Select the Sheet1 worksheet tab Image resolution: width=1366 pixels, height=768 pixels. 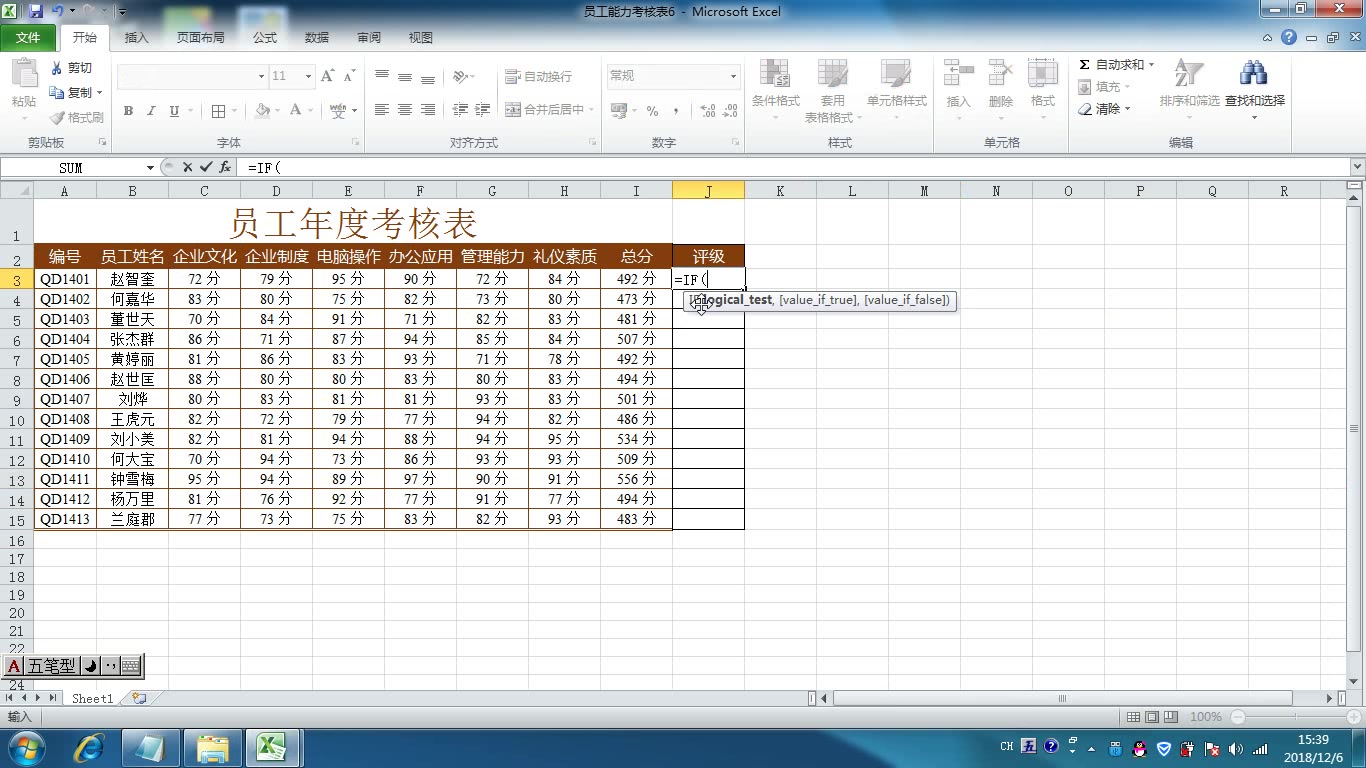click(x=92, y=698)
